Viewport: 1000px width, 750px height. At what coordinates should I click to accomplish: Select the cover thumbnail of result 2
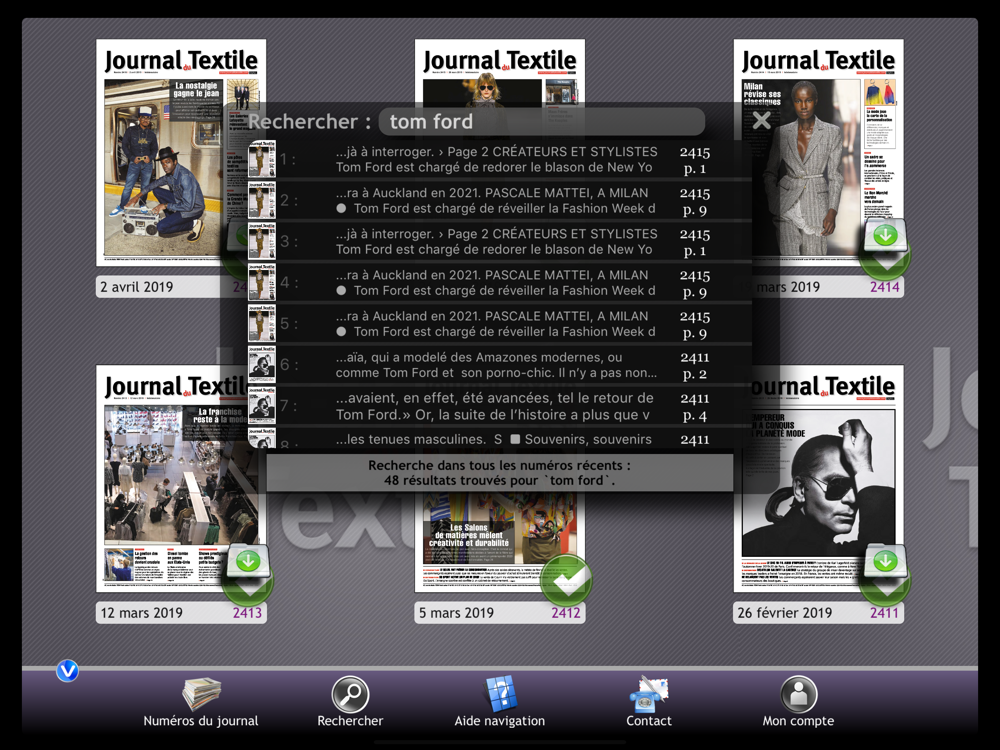click(x=261, y=200)
